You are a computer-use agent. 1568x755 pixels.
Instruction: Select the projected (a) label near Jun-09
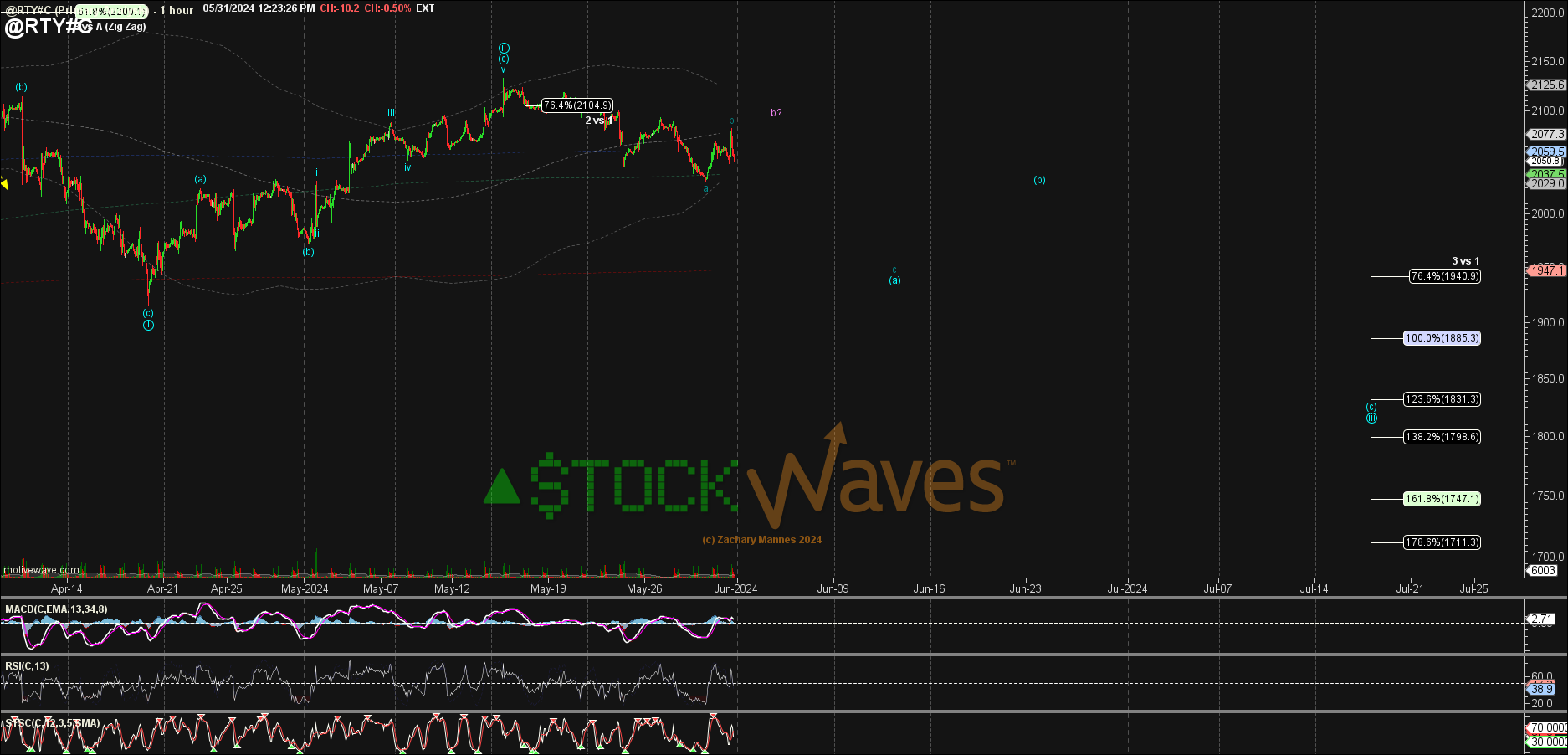894,280
